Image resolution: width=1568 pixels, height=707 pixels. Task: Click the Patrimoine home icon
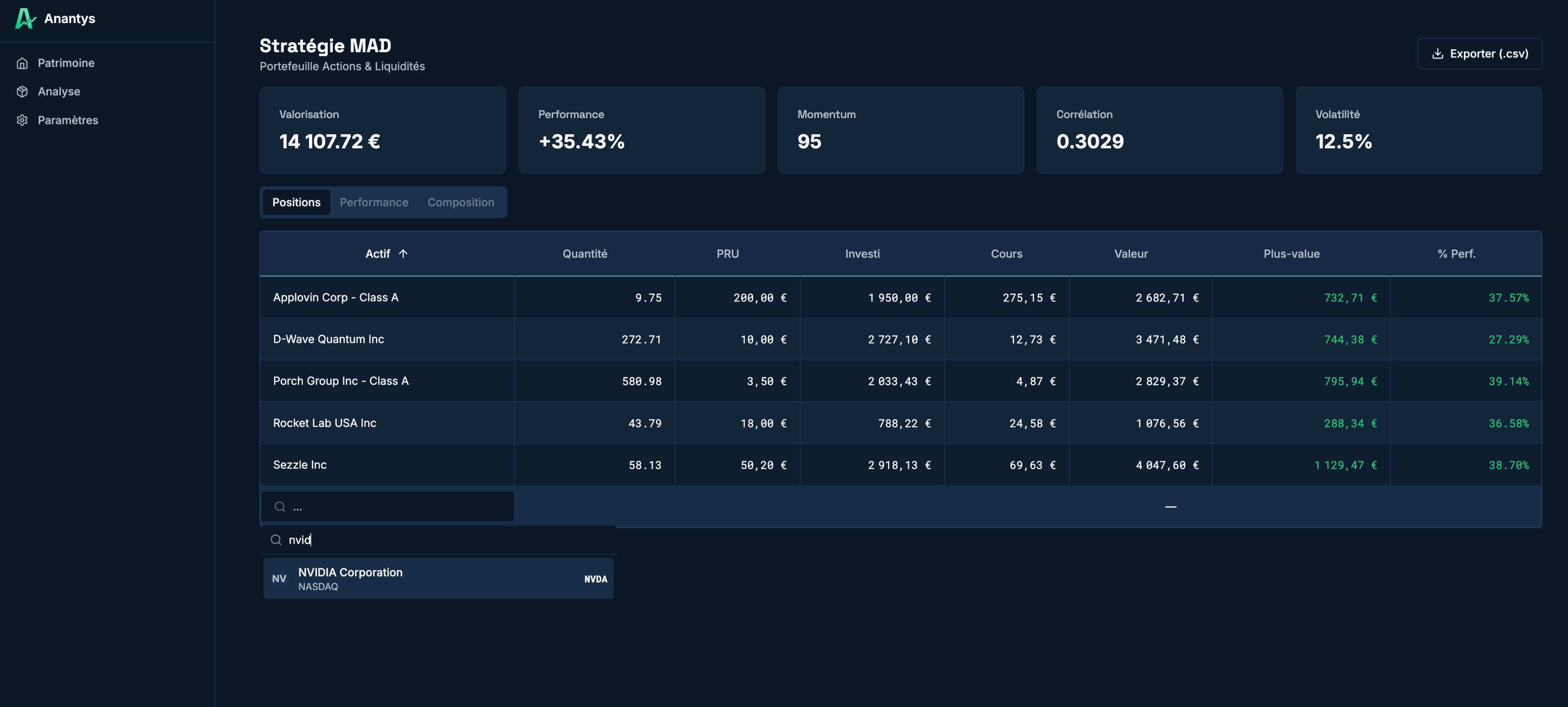pos(23,63)
